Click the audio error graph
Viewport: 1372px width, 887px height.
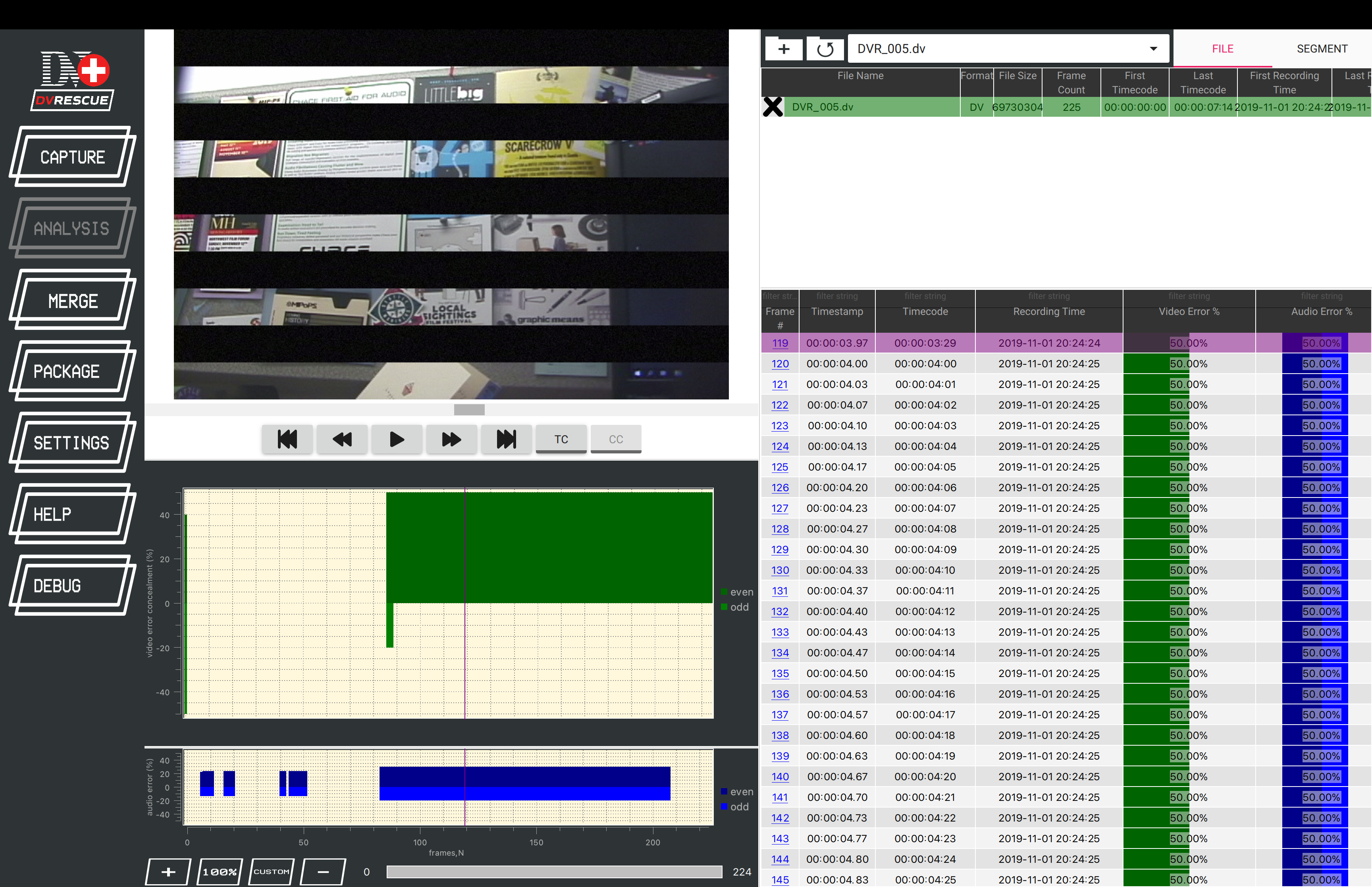coord(449,787)
